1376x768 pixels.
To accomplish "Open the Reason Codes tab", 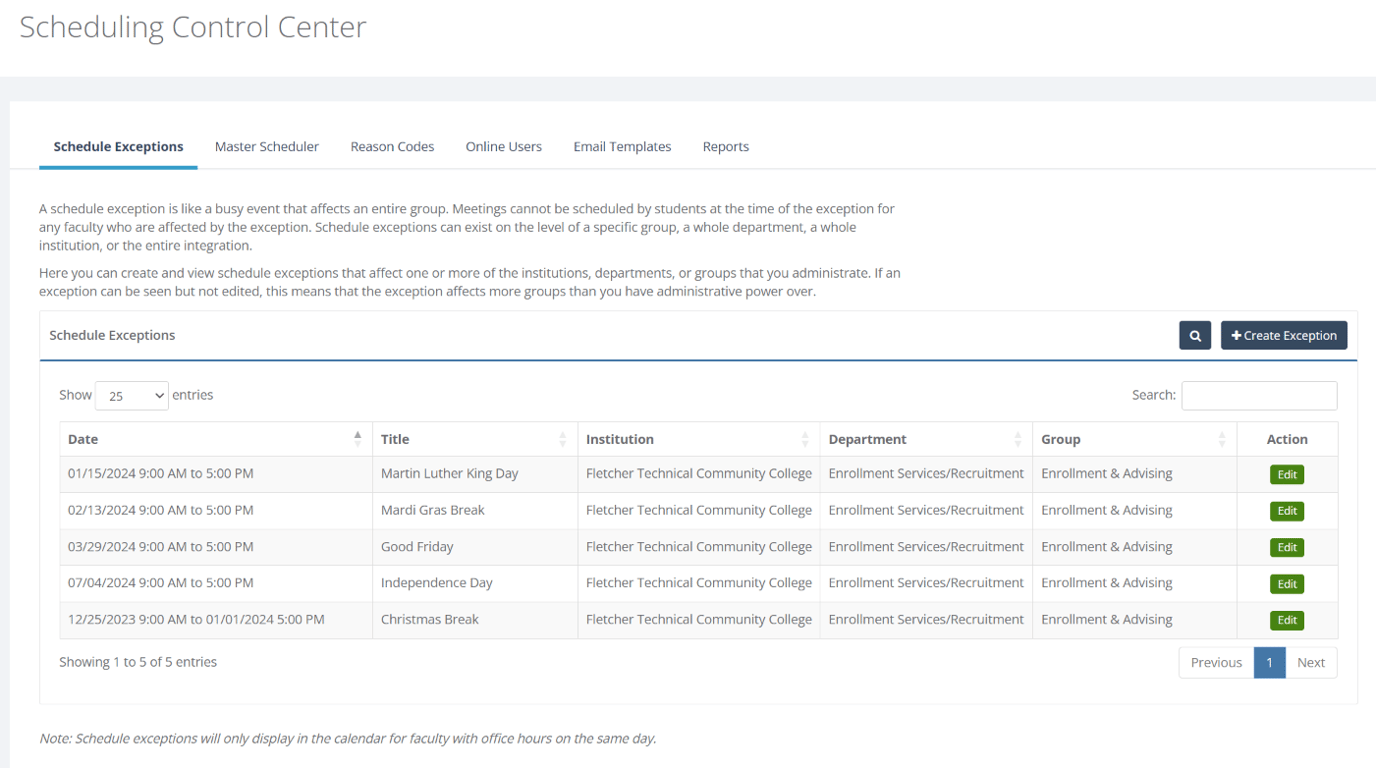I will point(392,146).
